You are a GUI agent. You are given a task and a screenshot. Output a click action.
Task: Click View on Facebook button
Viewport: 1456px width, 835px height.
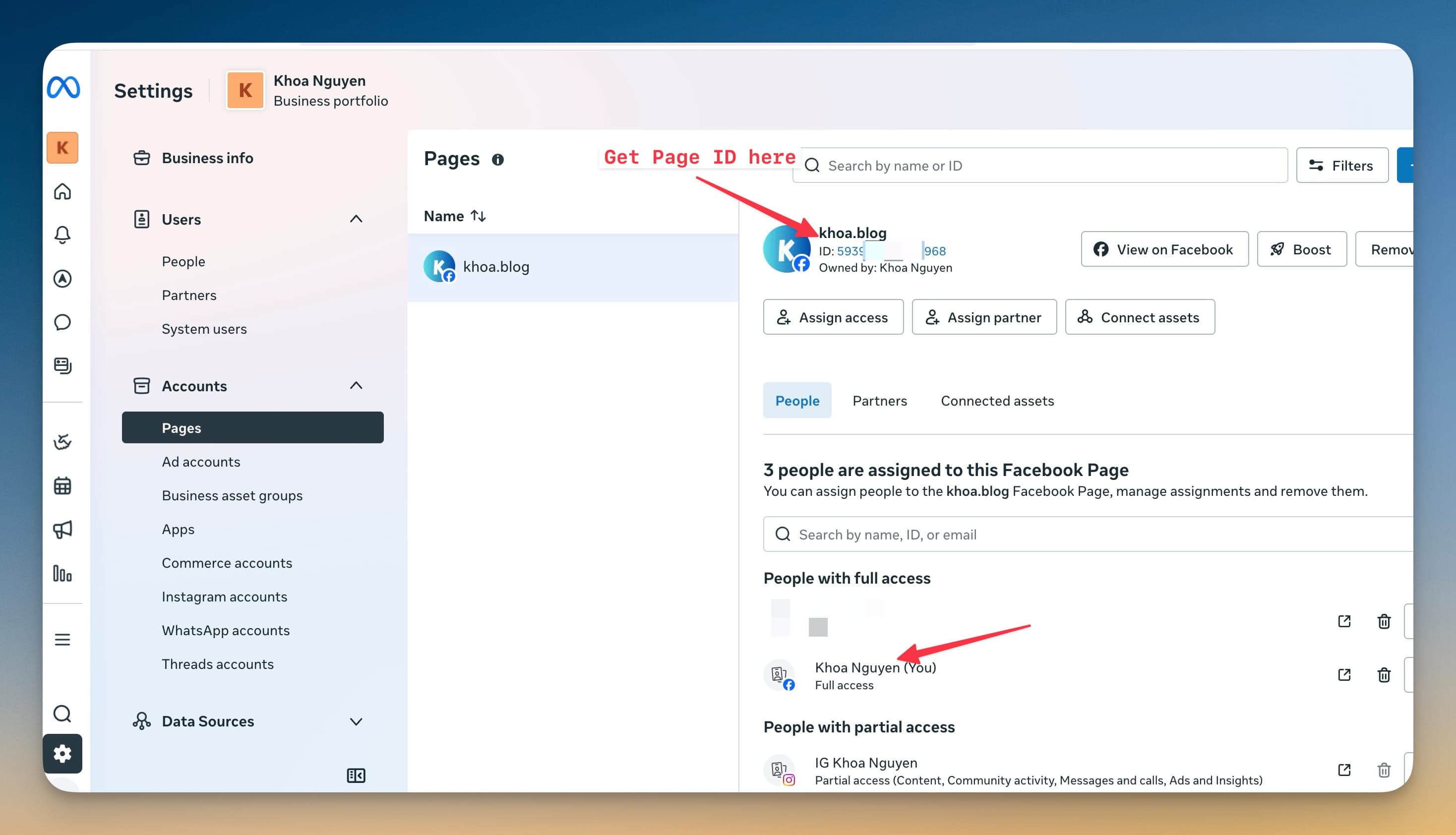pyautogui.click(x=1165, y=249)
